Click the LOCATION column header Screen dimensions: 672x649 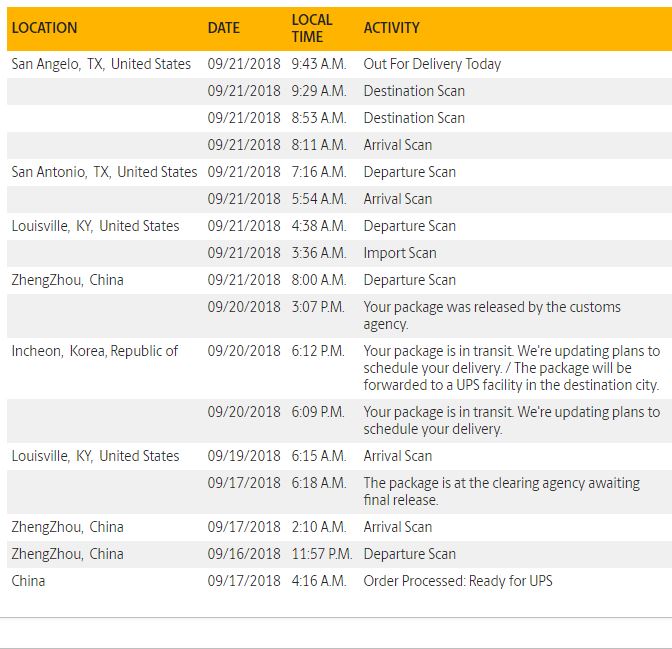pos(44,28)
